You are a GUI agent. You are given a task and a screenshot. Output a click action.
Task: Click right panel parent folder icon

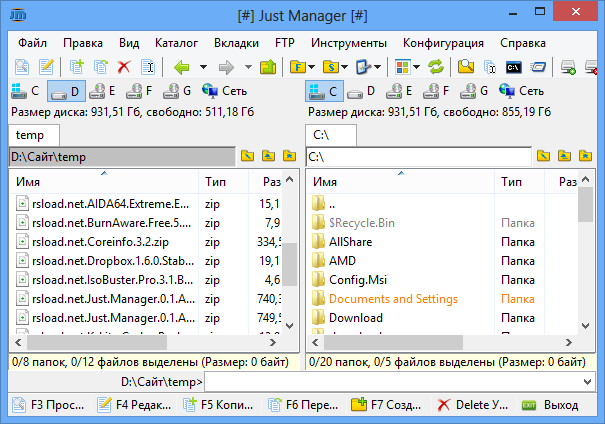(x=564, y=156)
